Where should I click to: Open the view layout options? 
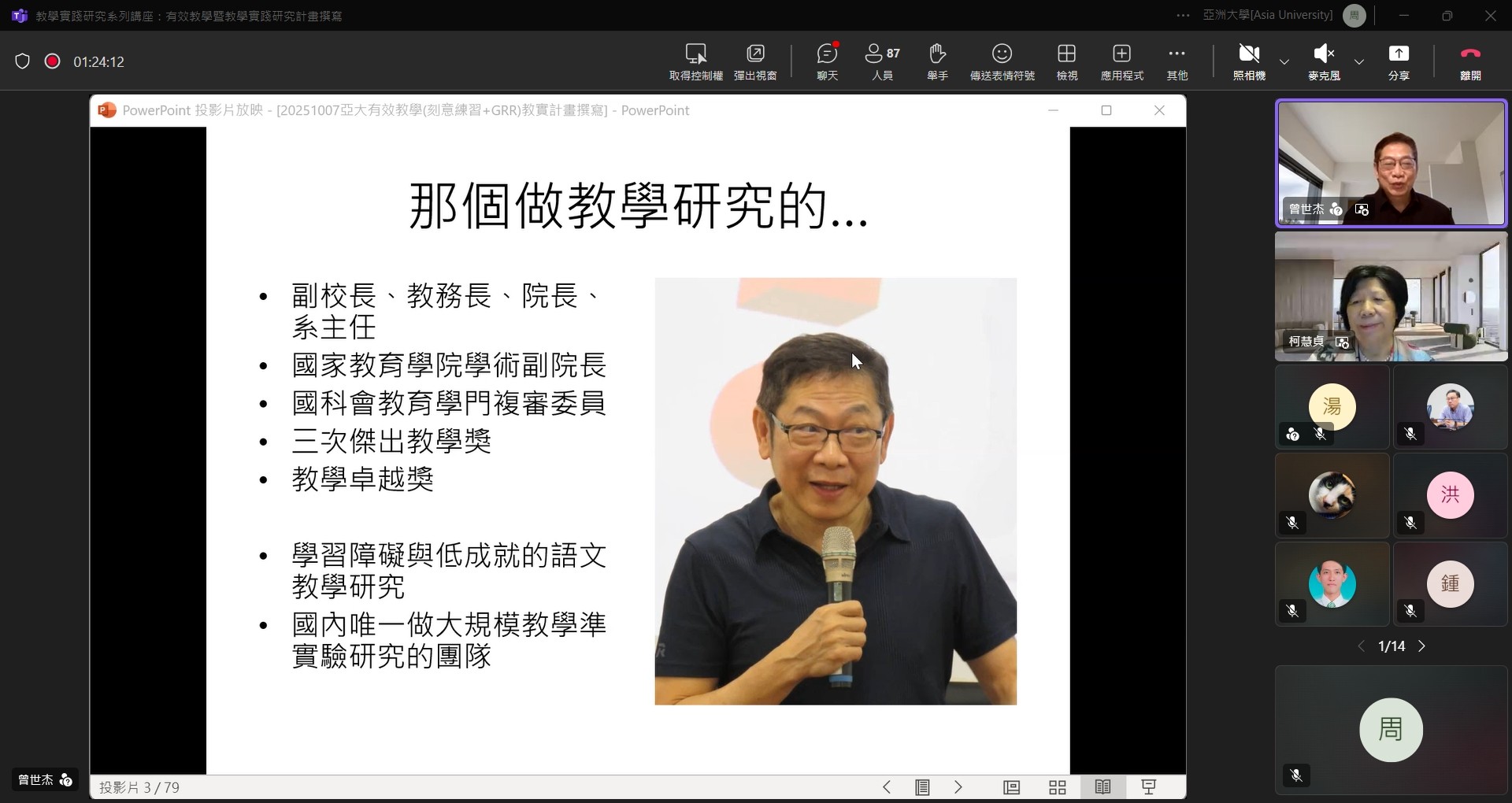[x=1066, y=61]
